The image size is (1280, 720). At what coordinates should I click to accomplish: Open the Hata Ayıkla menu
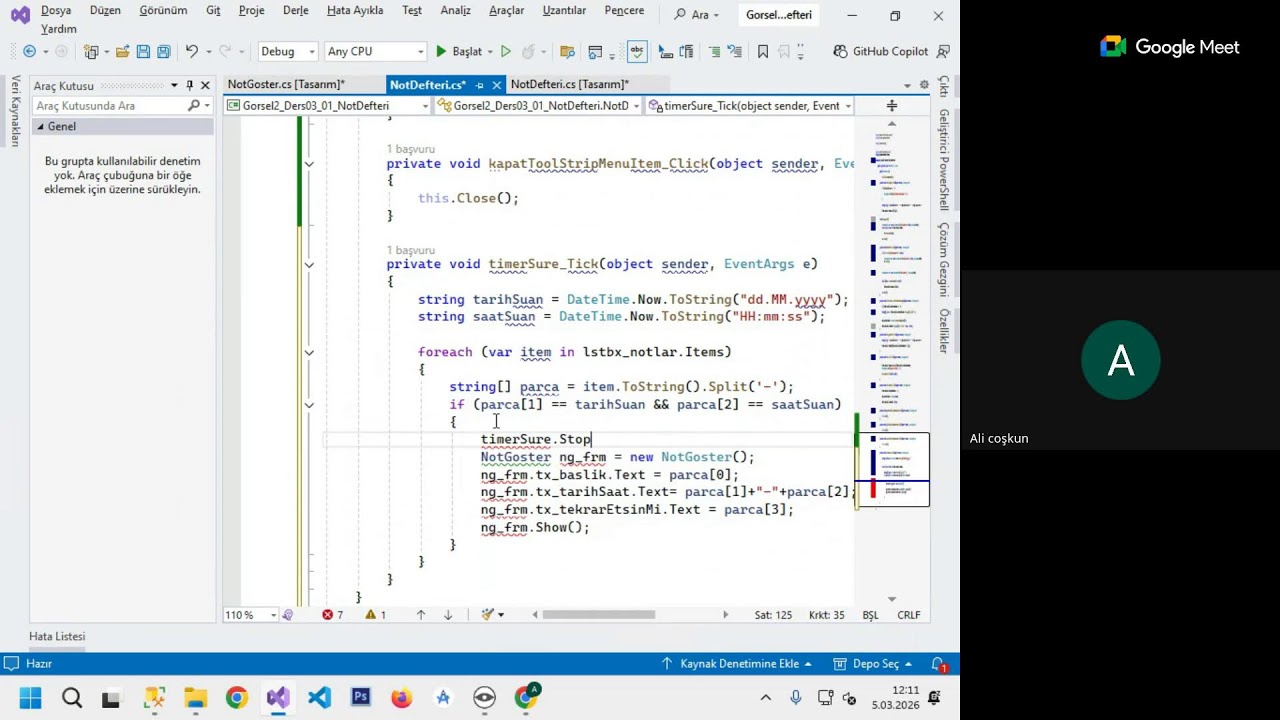click(355, 10)
